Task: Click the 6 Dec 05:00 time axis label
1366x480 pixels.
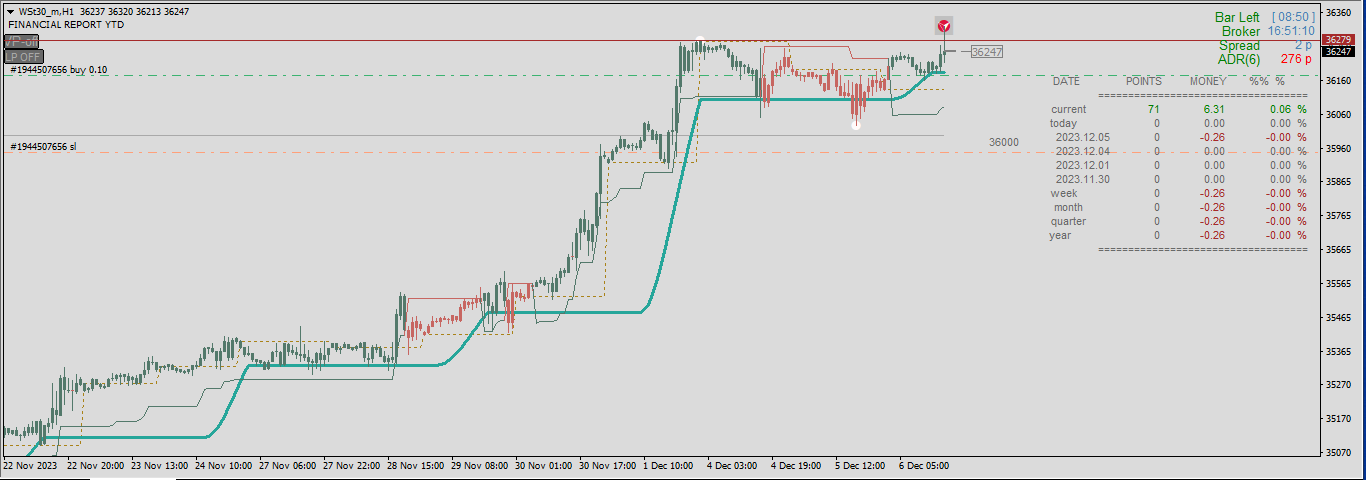Action: [924, 466]
